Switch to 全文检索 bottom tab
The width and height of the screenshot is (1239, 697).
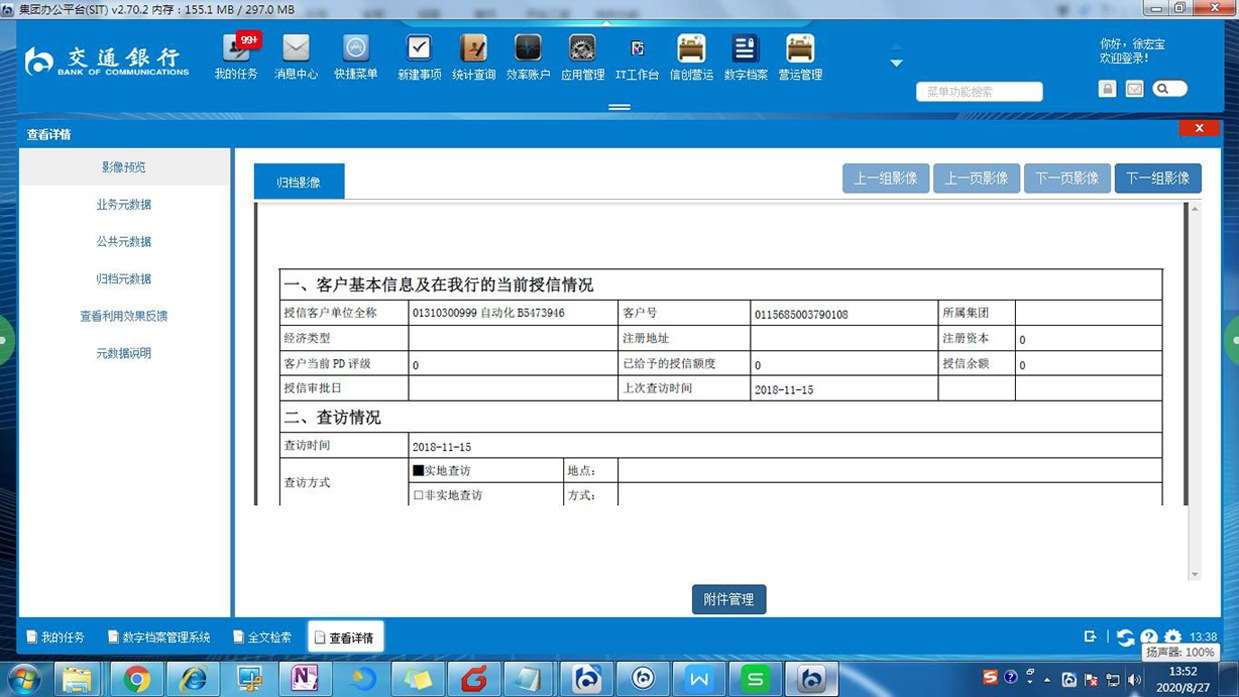pyautogui.click(x=263, y=637)
